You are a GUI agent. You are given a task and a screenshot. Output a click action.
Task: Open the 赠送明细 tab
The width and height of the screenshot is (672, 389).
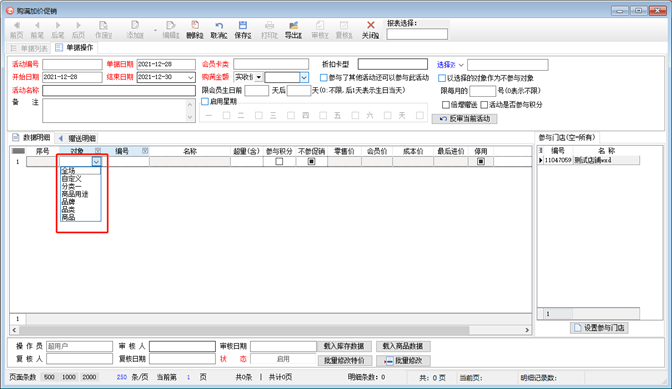(x=77, y=138)
